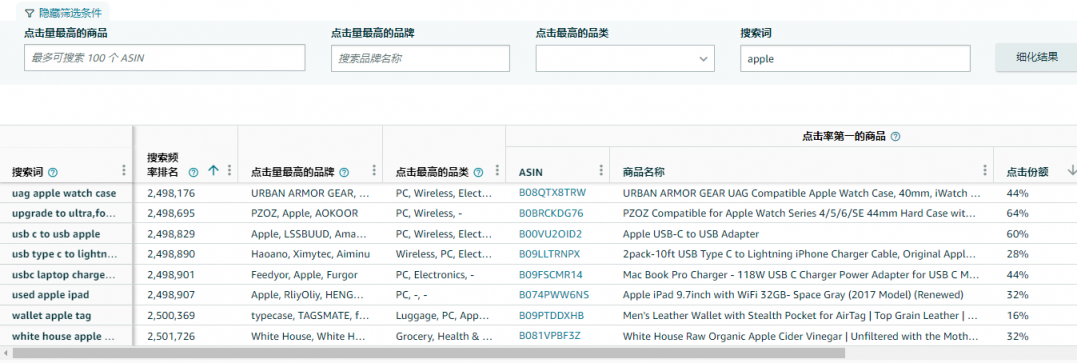
Task: Open help icon beside 点击量最高的品牌 header
Action: (x=344, y=173)
